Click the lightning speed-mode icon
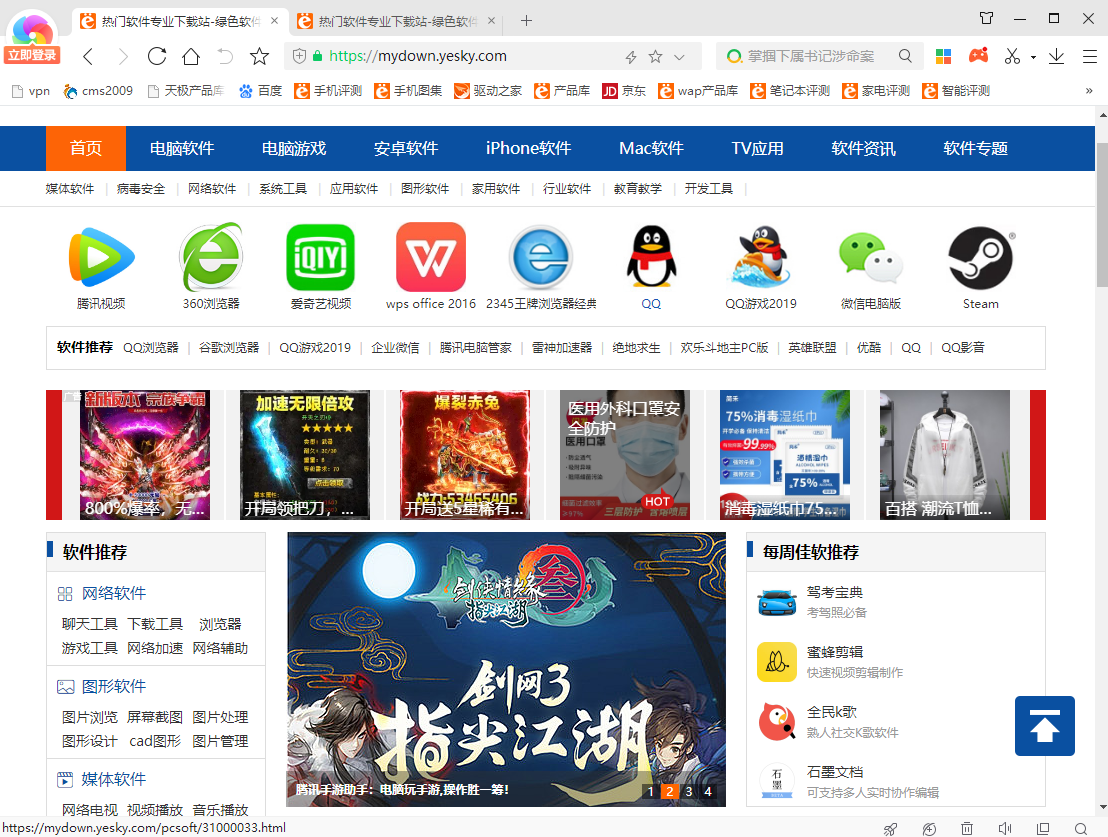Image resolution: width=1108 pixels, height=837 pixels. pyautogui.click(x=631, y=57)
